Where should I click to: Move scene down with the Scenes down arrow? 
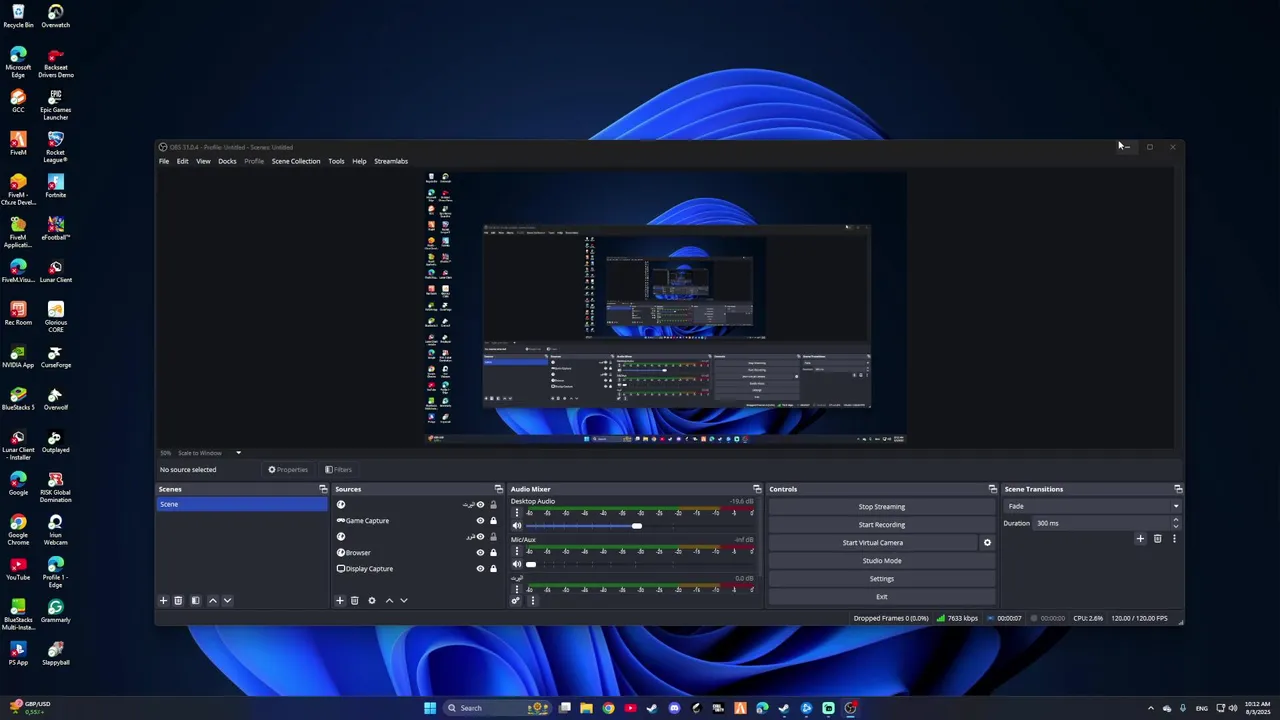tap(227, 601)
